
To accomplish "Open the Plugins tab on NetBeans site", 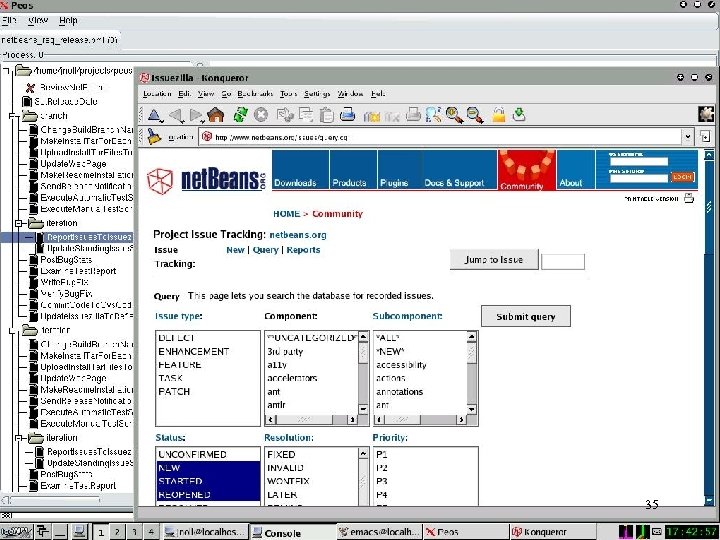I will 399,169.
